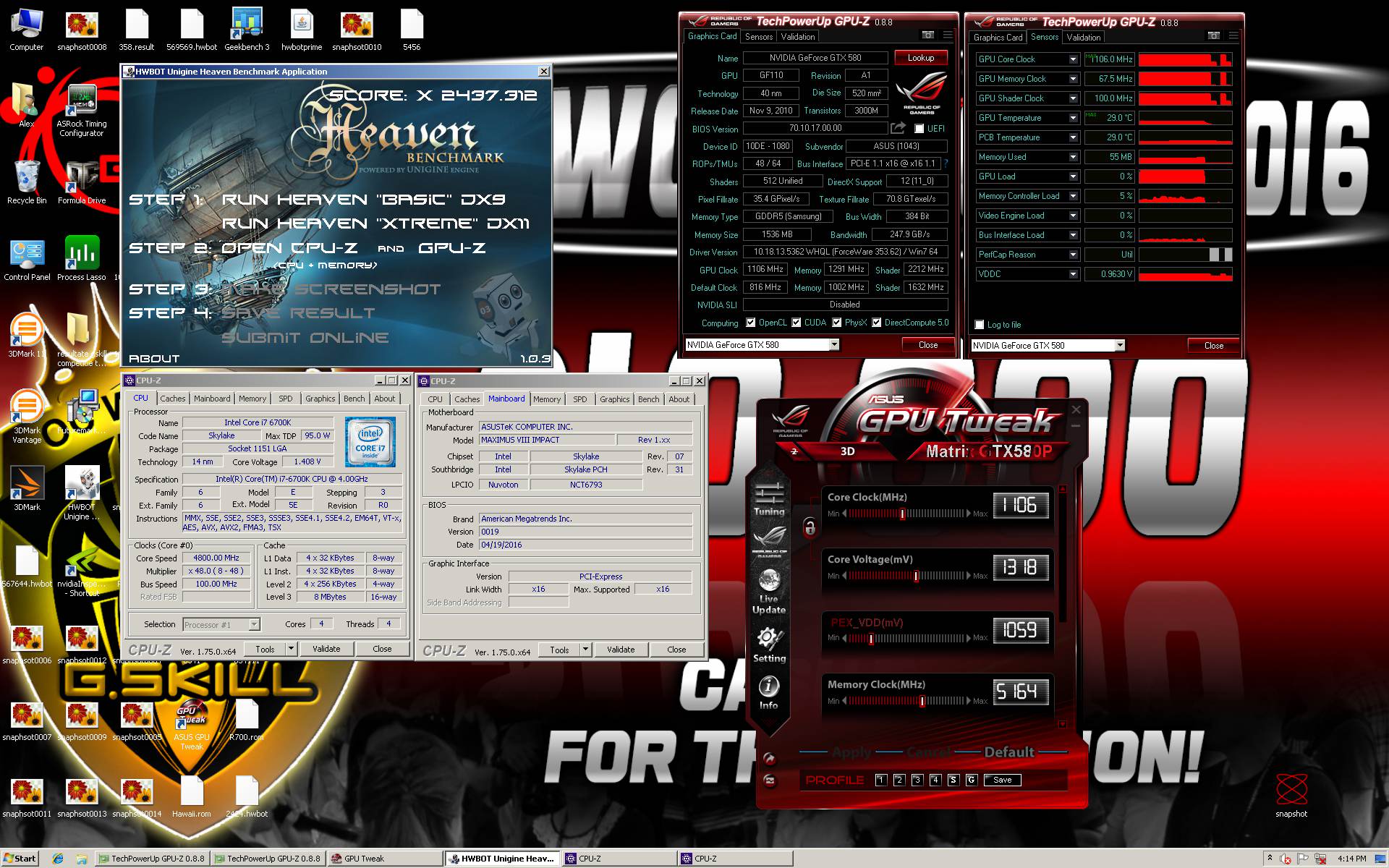Screen dimensions: 1389x868
Task: Switch to Validation tab in right GPU-Z window
Action: coord(1084,38)
